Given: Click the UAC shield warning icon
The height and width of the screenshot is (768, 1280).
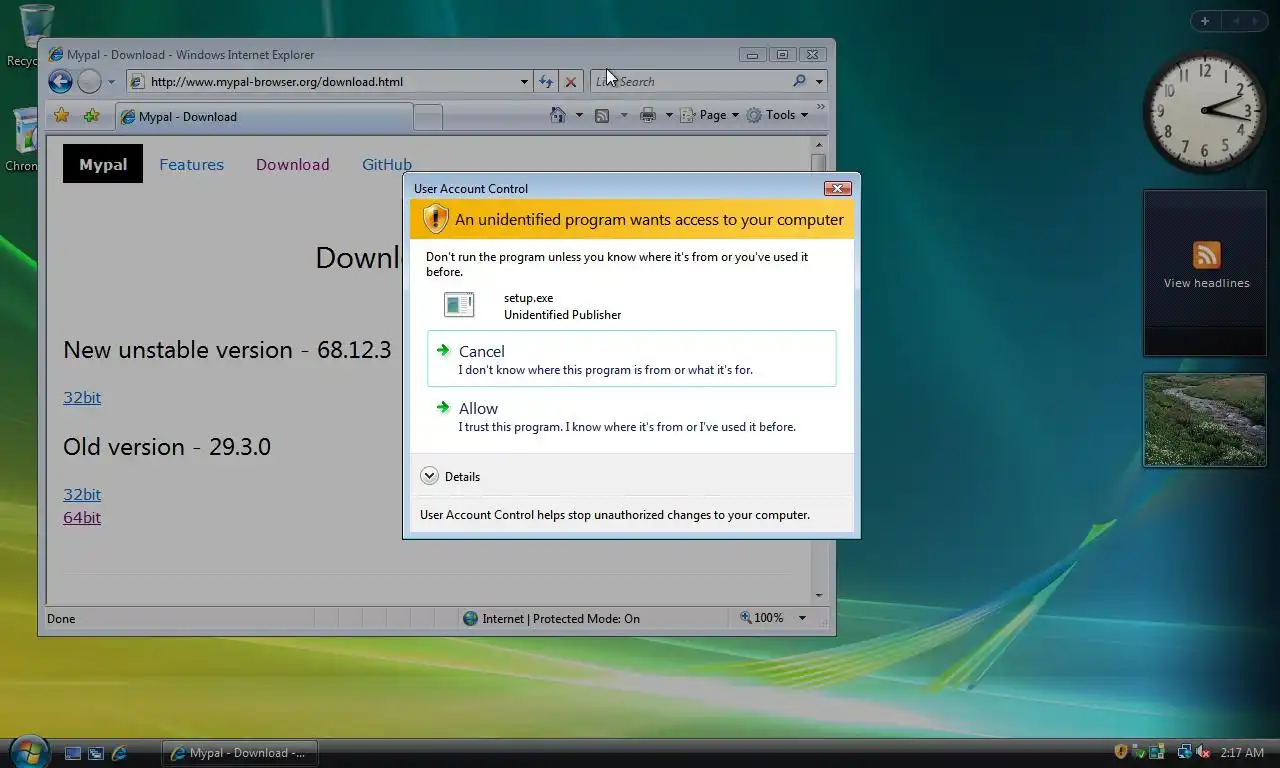Looking at the screenshot, I should click(x=435, y=219).
